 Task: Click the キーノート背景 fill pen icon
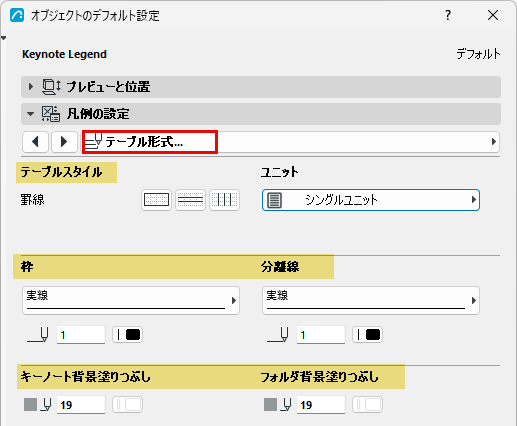[46, 405]
